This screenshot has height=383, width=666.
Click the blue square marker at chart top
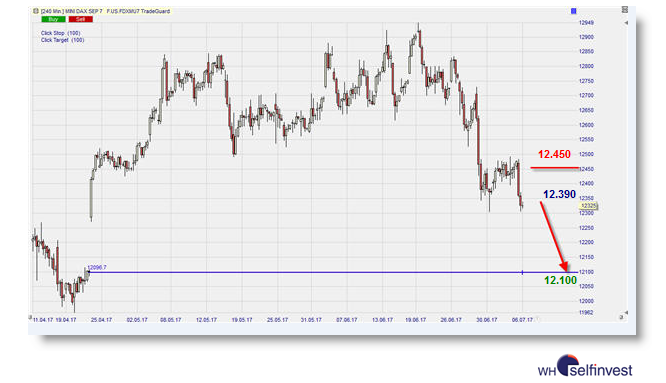(x=573, y=11)
